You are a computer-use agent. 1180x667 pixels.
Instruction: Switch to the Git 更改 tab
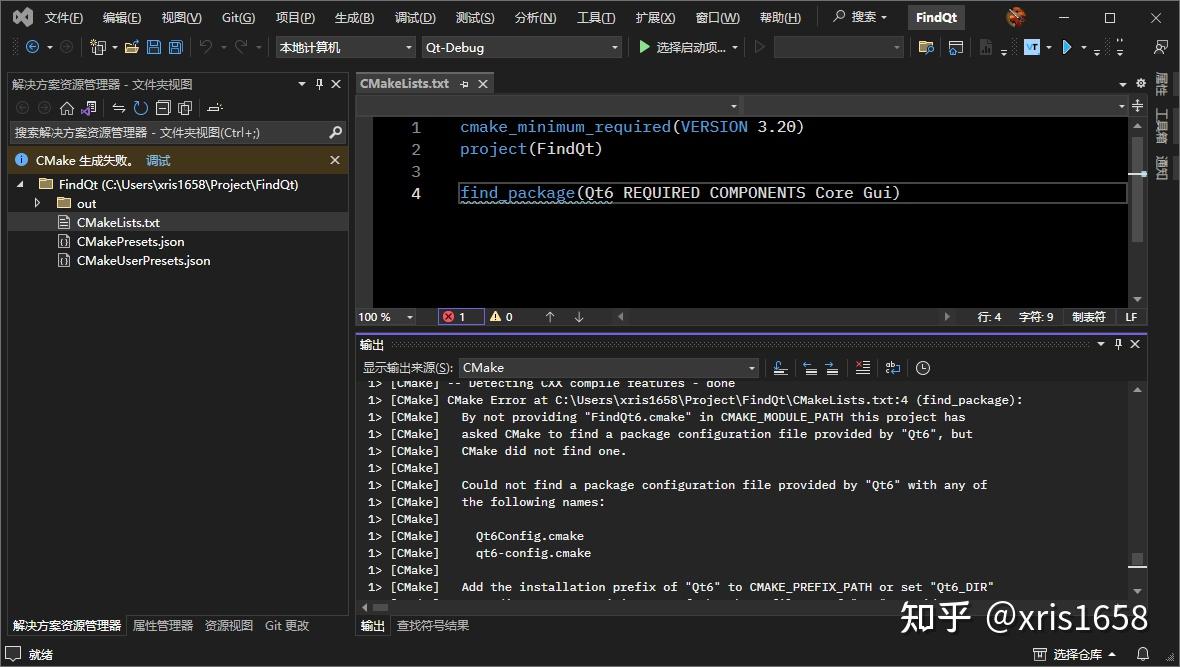pos(287,625)
